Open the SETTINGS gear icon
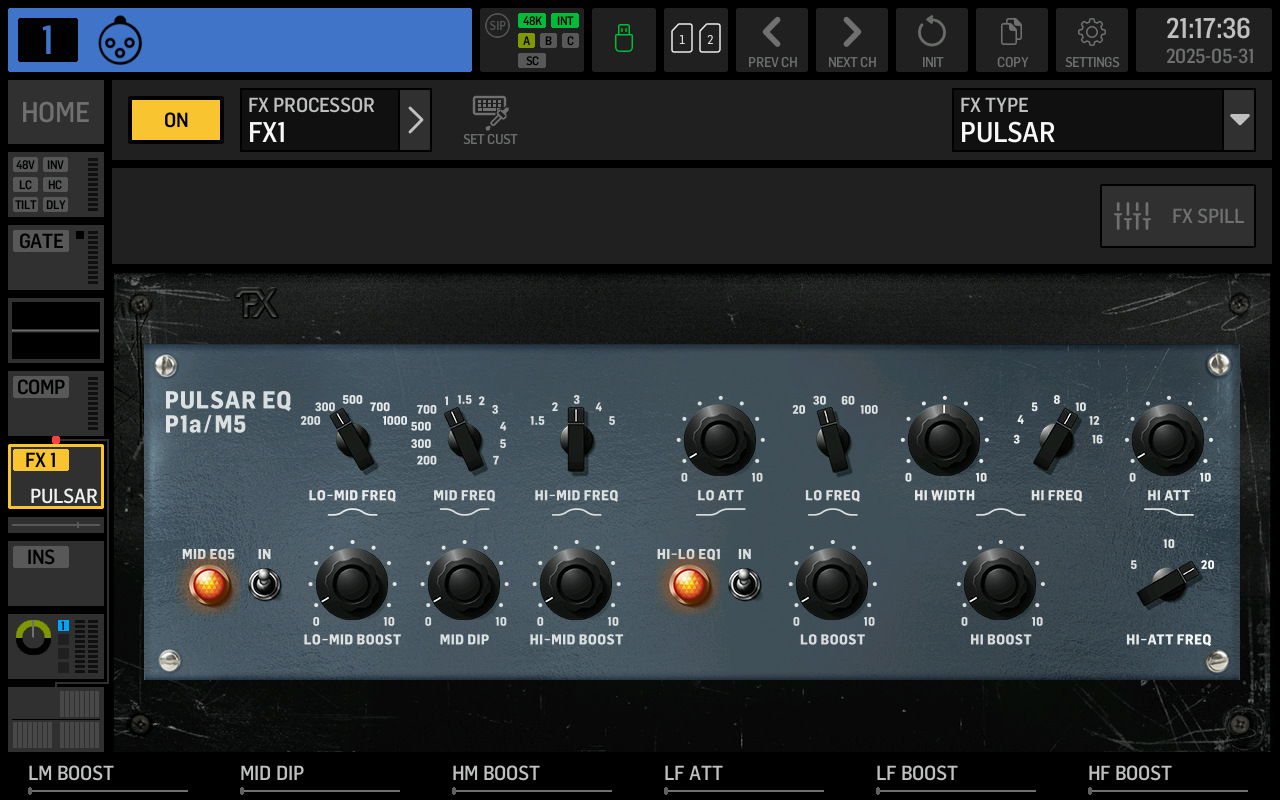 click(1091, 40)
